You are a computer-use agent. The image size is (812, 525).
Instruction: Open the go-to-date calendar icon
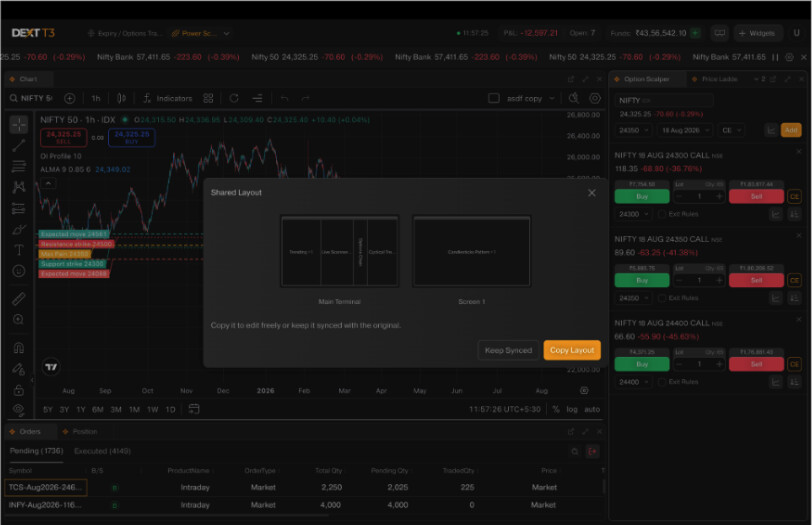pyautogui.click(x=194, y=409)
